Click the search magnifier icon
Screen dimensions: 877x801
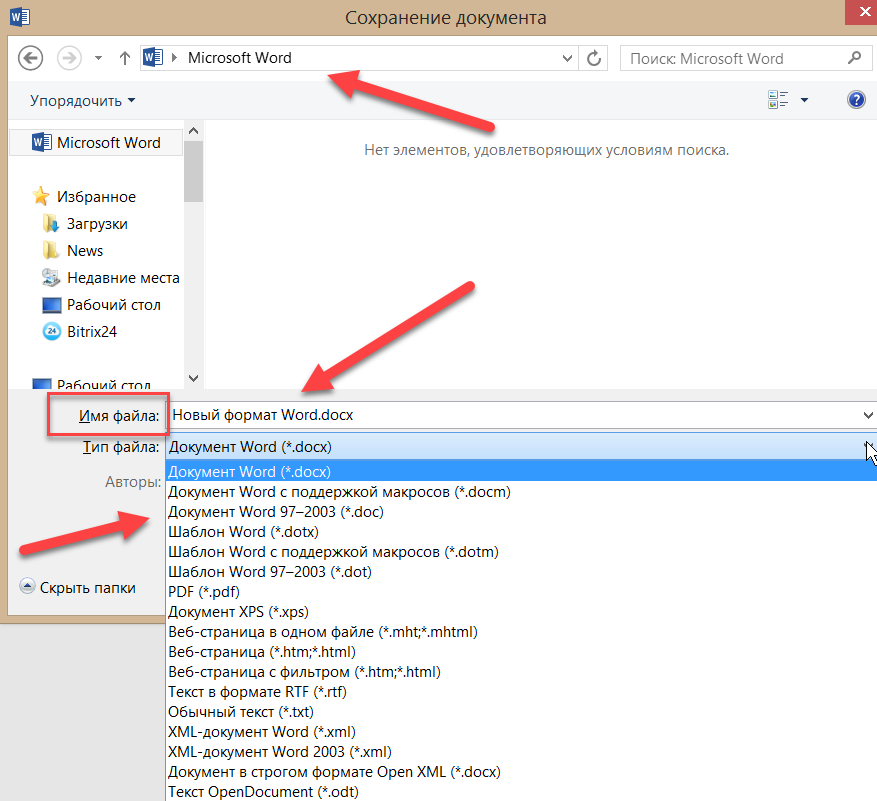(855, 58)
